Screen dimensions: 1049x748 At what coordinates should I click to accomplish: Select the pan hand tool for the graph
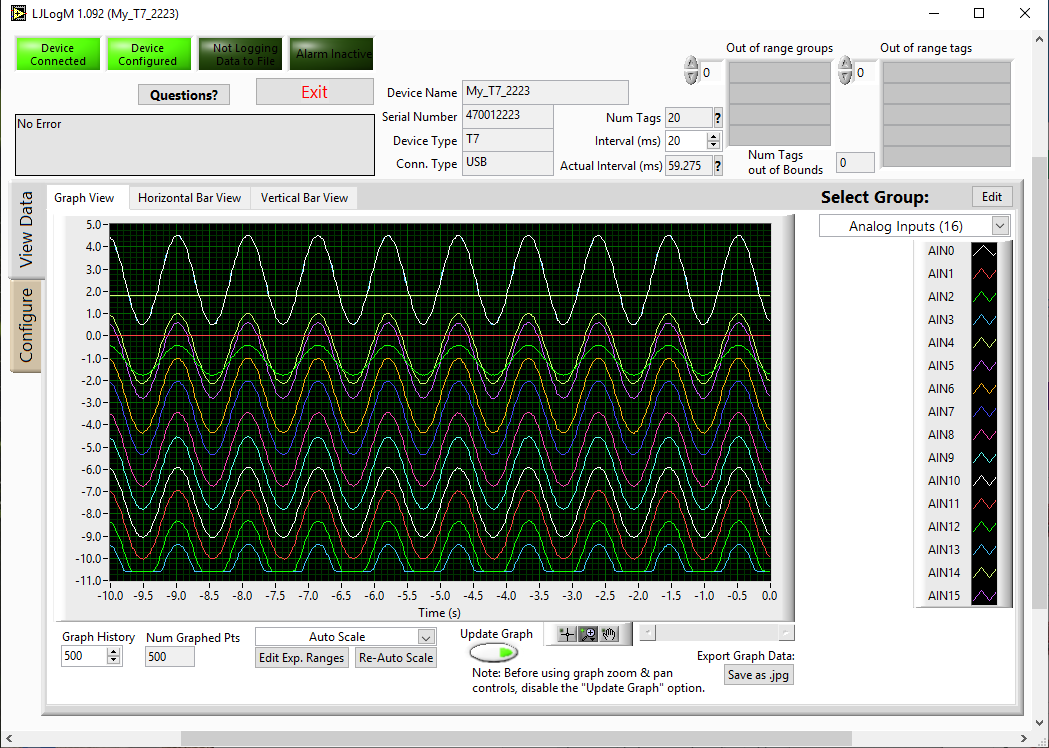click(609, 633)
